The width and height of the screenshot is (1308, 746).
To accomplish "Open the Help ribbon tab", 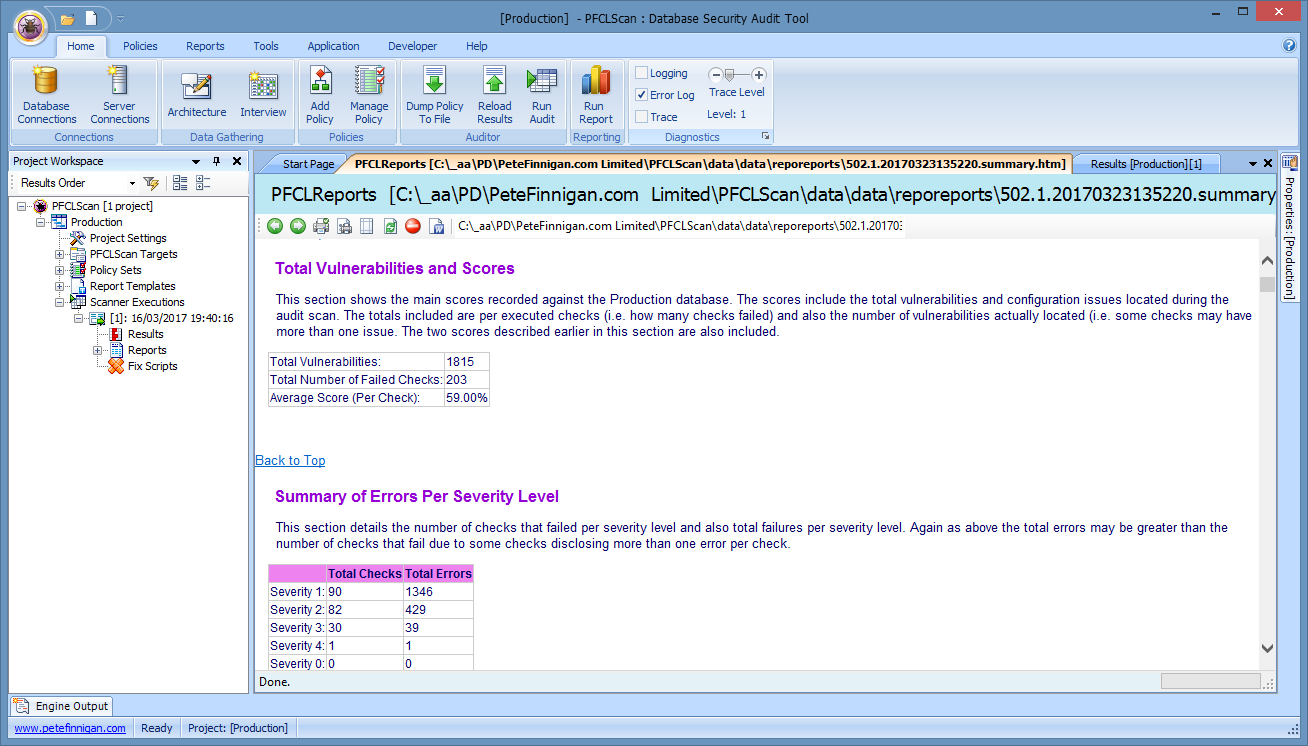I will (x=477, y=46).
